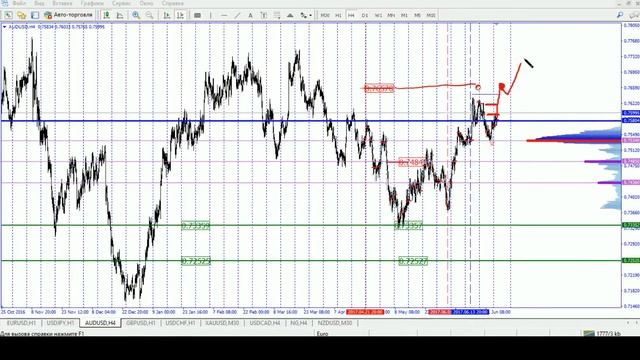The width and height of the screenshot is (640, 360).
Task: Toggle chart auto scroll icon
Action: pyautogui.click(x=167, y=15)
